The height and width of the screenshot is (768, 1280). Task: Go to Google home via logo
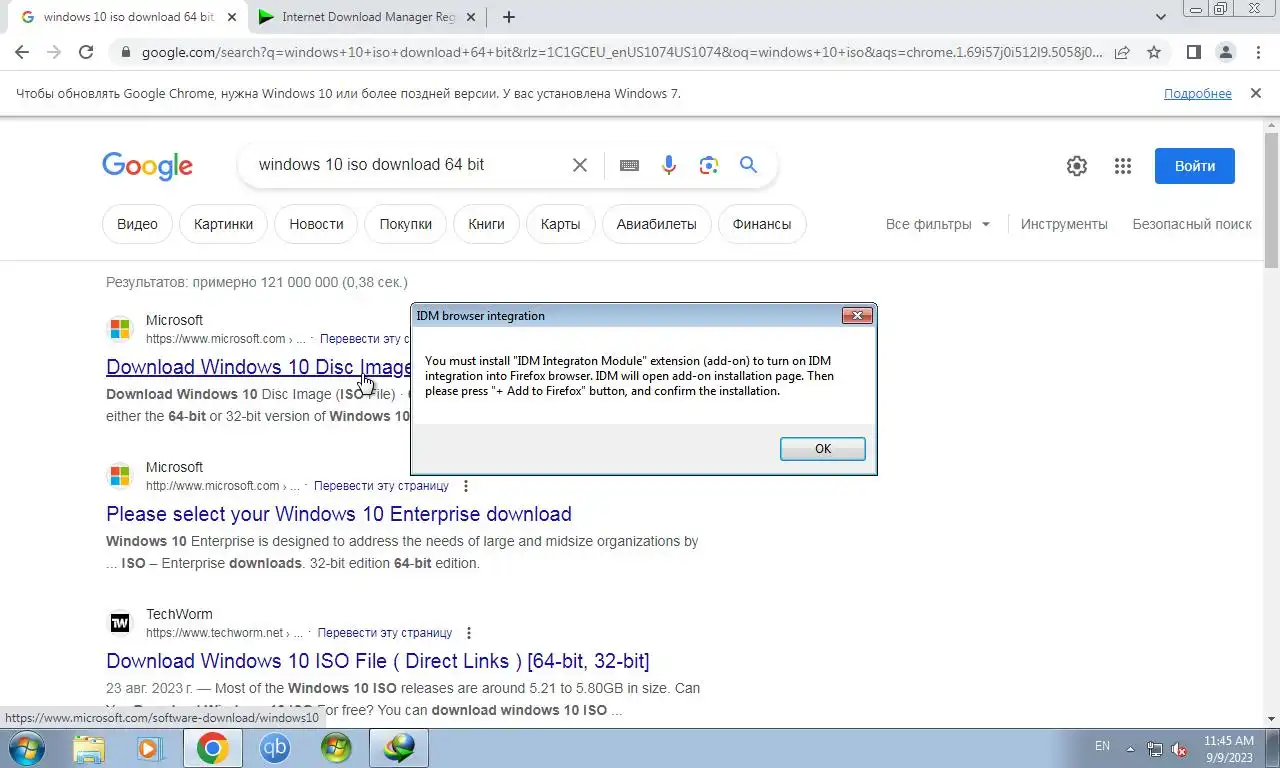tap(147, 166)
